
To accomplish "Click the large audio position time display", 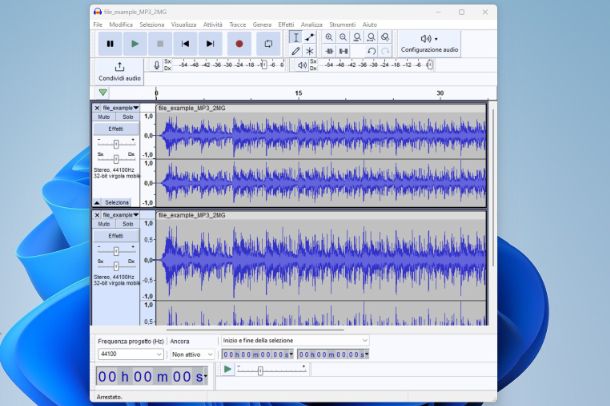I will pos(152,376).
